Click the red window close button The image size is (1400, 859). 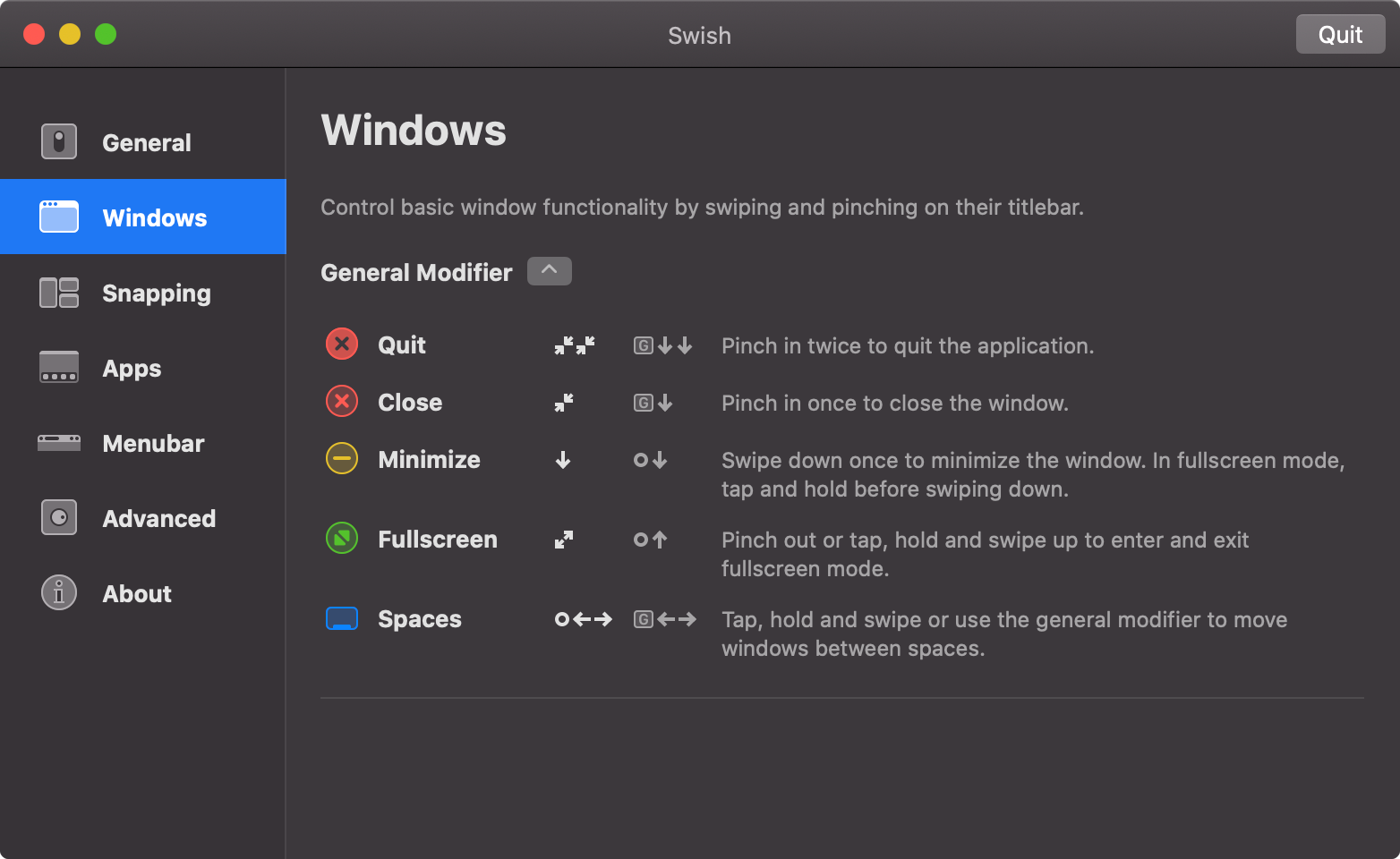point(34,34)
